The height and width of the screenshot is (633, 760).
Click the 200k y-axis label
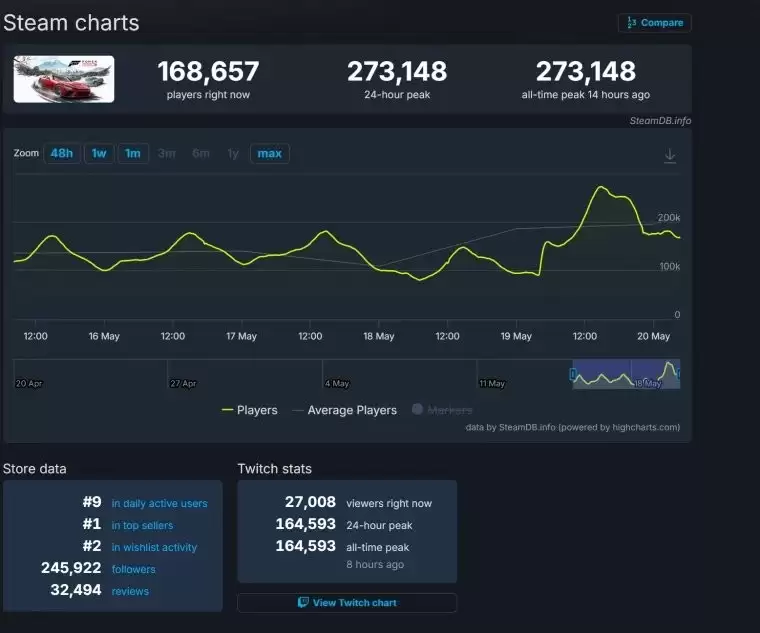click(668, 218)
